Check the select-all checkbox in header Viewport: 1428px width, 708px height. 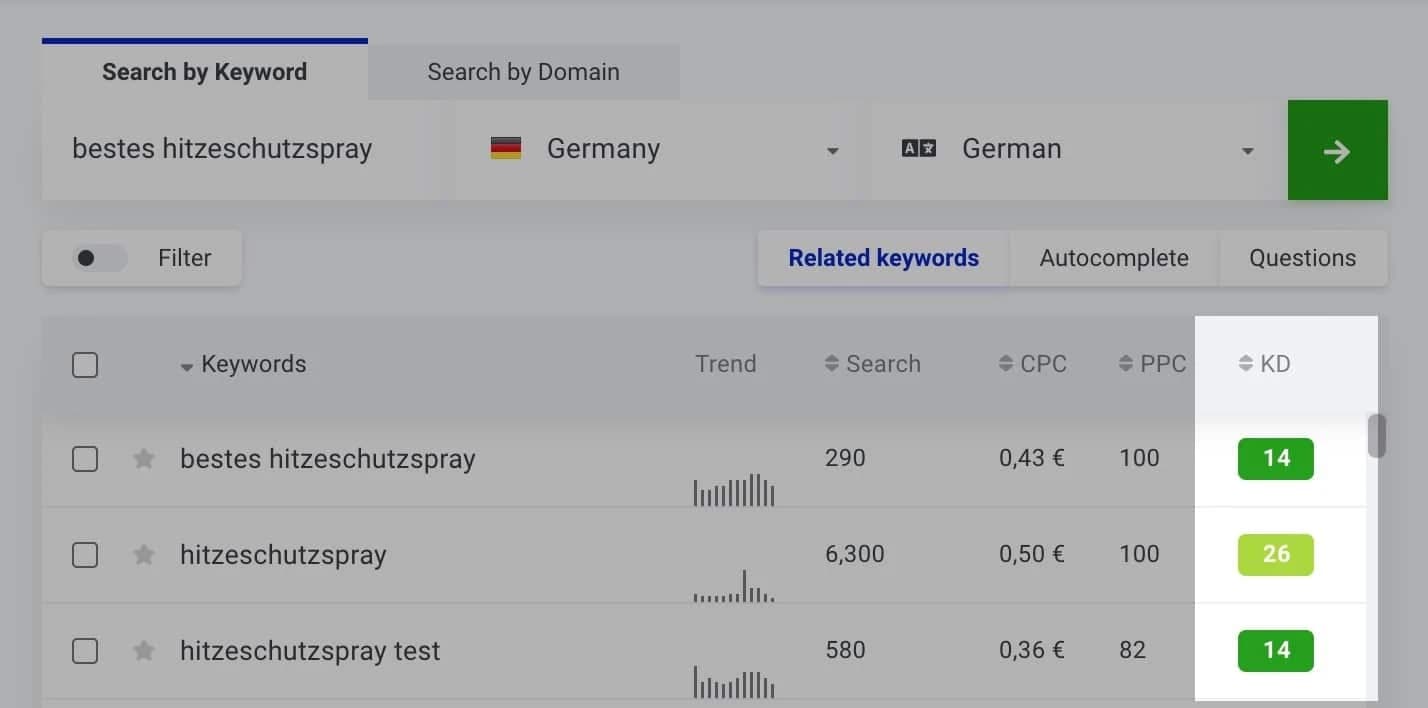click(x=85, y=364)
